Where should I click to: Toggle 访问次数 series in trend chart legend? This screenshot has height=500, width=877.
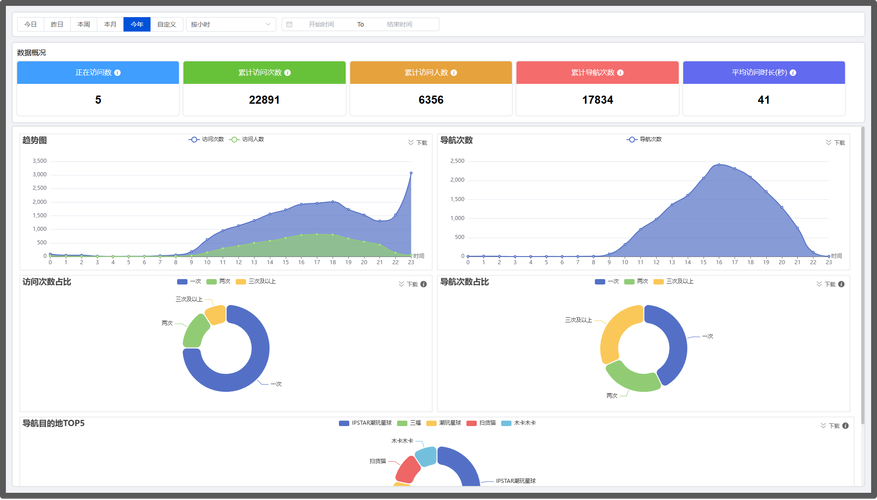point(212,139)
